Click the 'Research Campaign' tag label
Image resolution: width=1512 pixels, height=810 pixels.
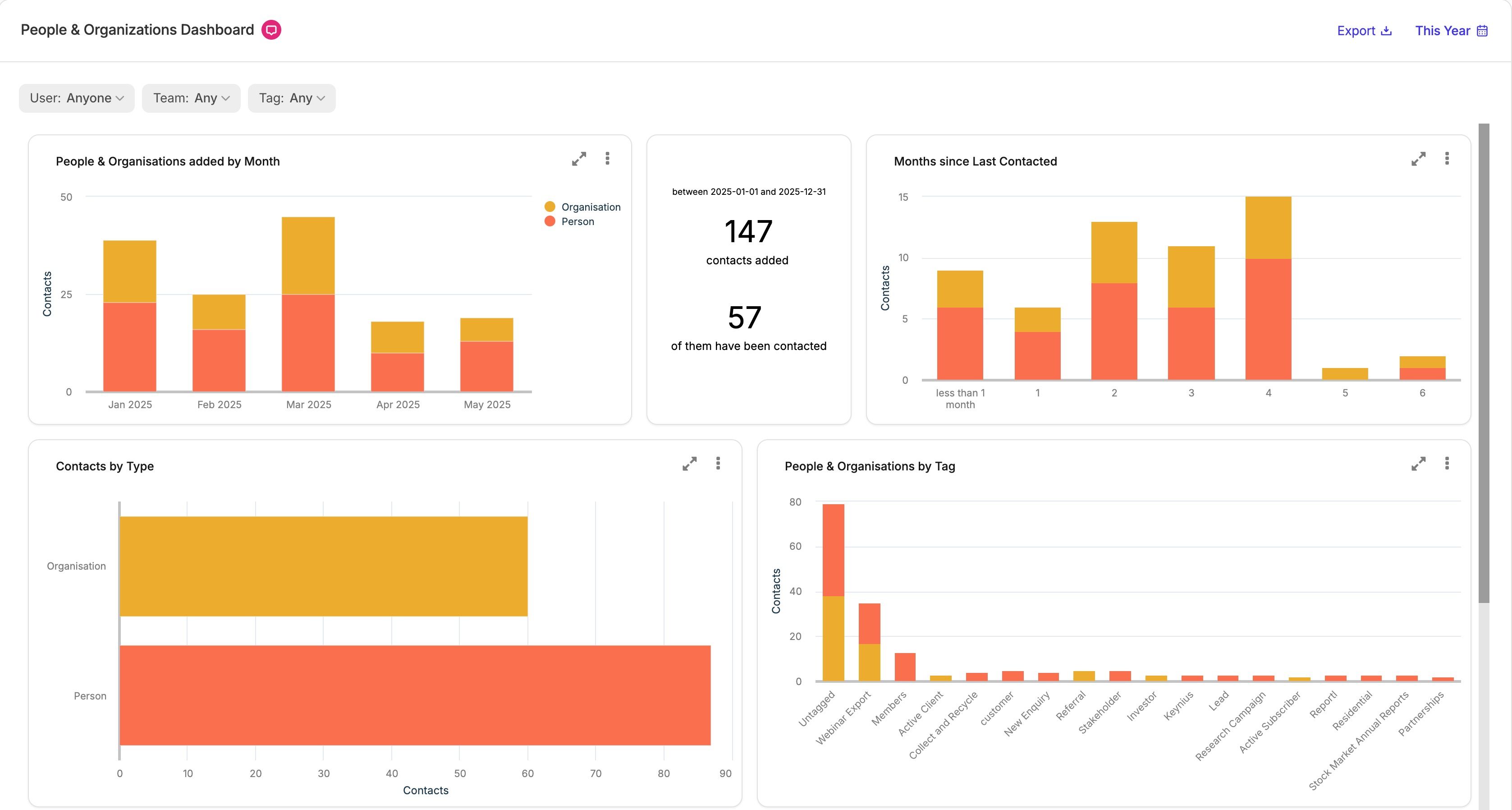pos(1231,726)
